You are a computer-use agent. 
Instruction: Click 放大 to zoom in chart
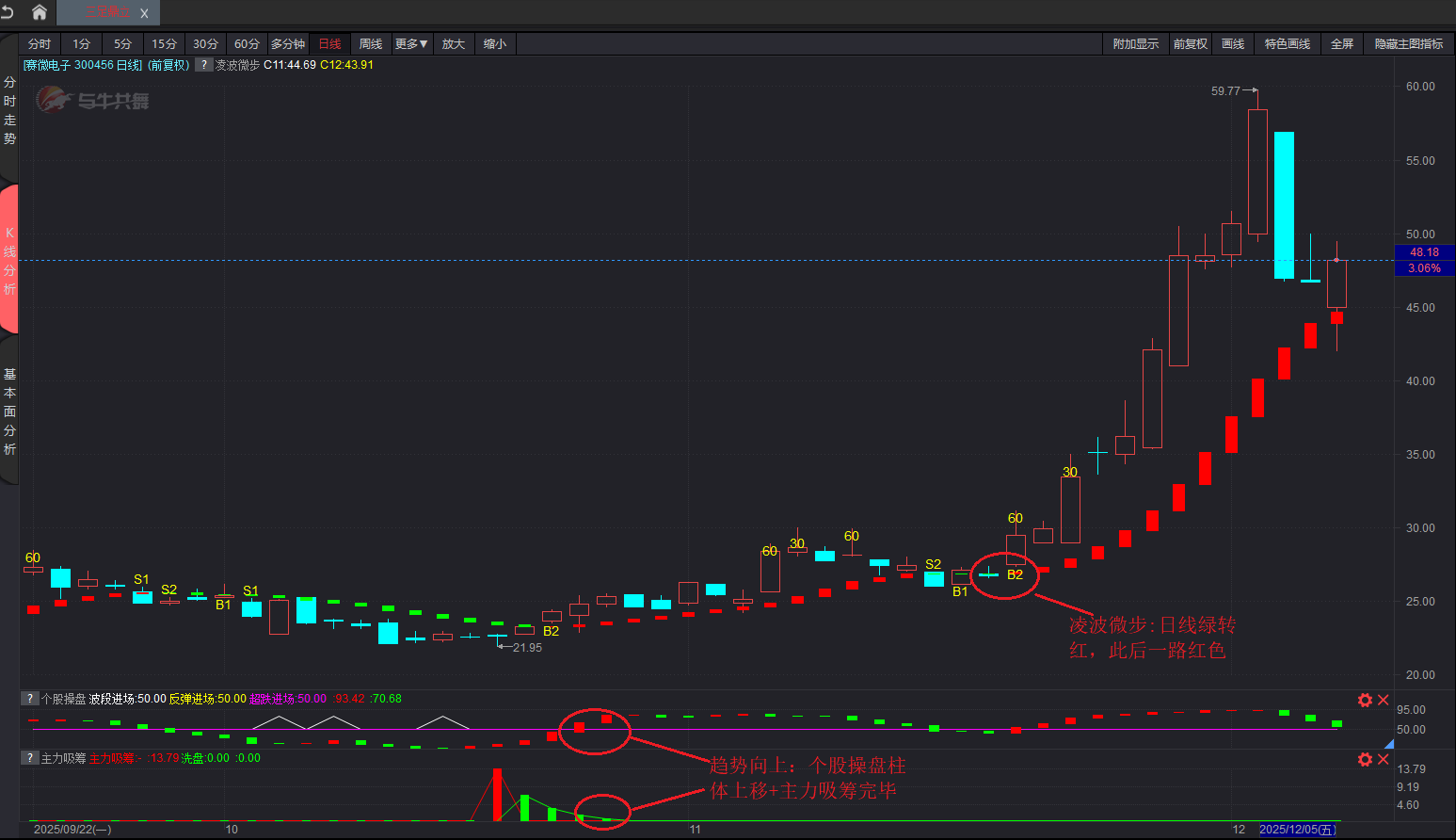[454, 44]
